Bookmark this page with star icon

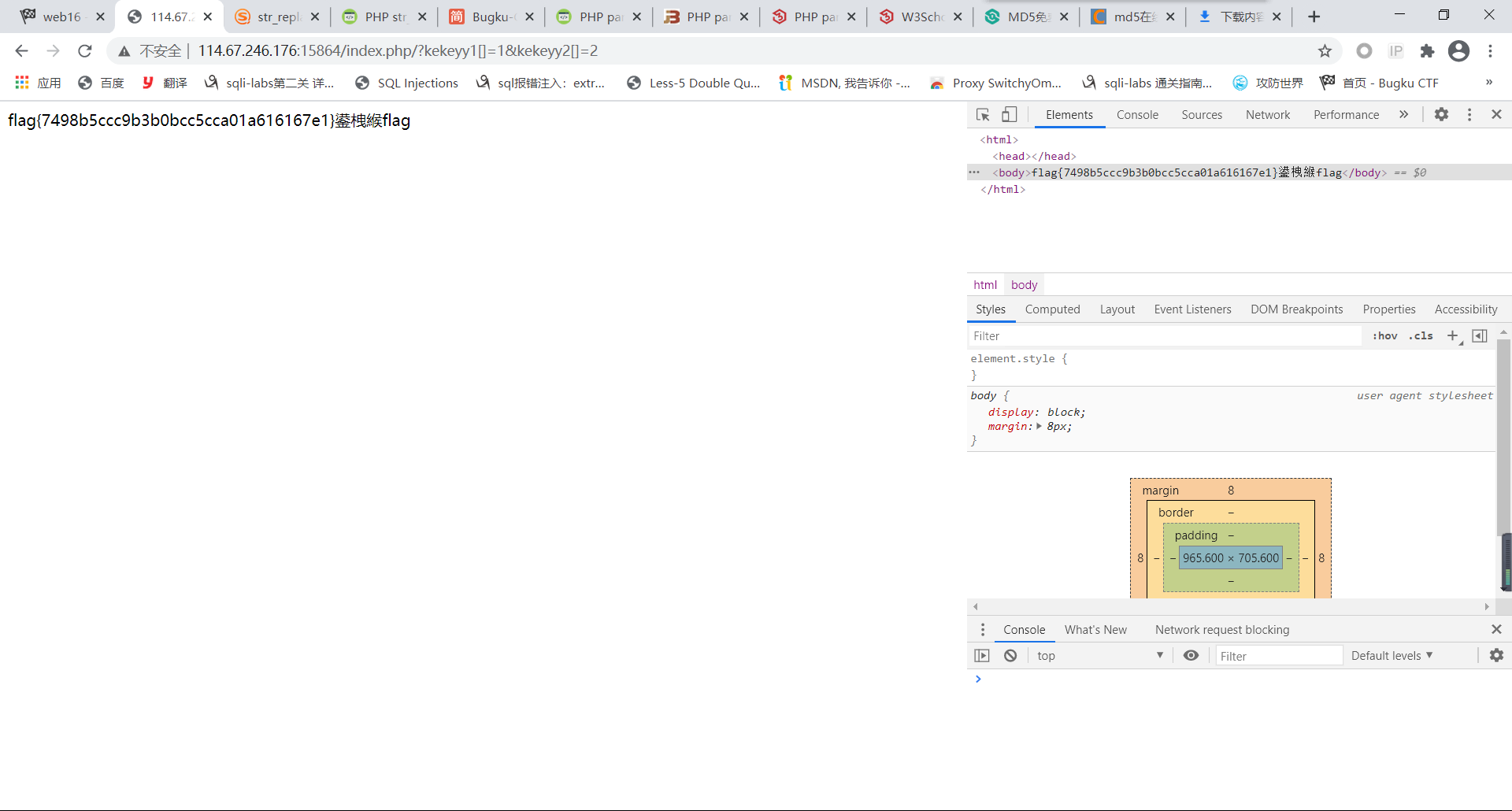point(1325,51)
